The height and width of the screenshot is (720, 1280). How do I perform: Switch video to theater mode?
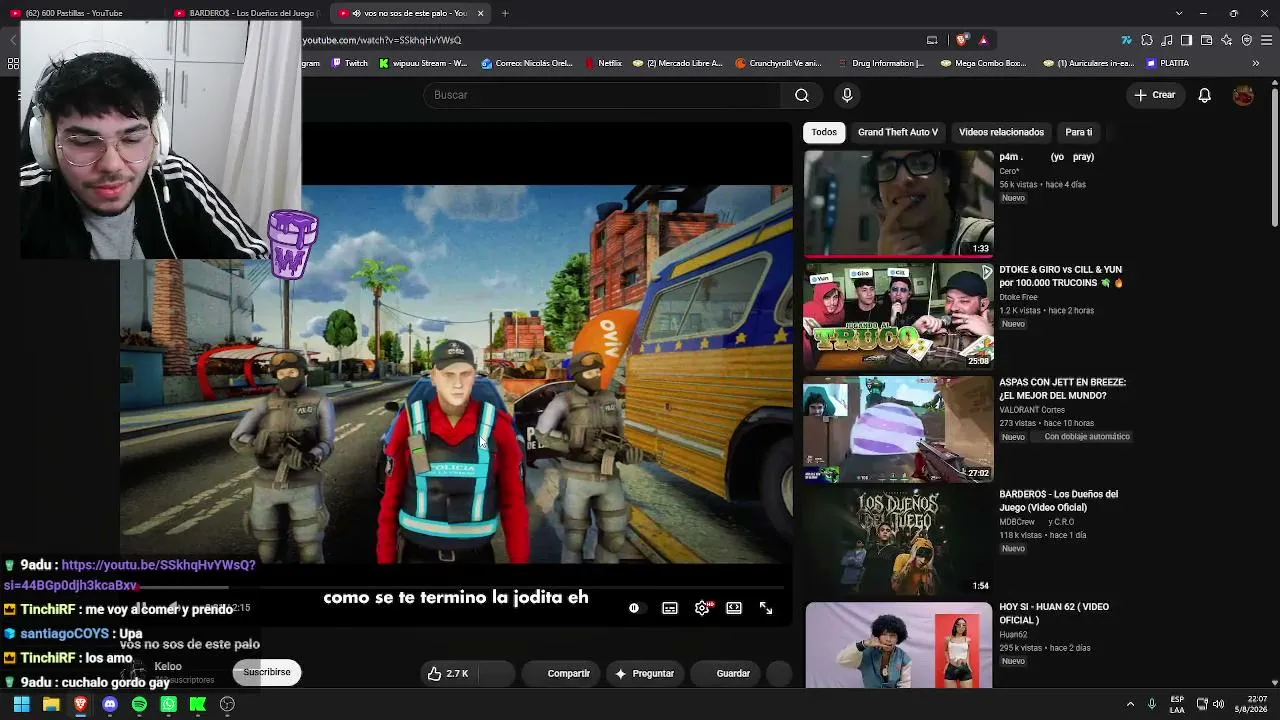tap(734, 608)
